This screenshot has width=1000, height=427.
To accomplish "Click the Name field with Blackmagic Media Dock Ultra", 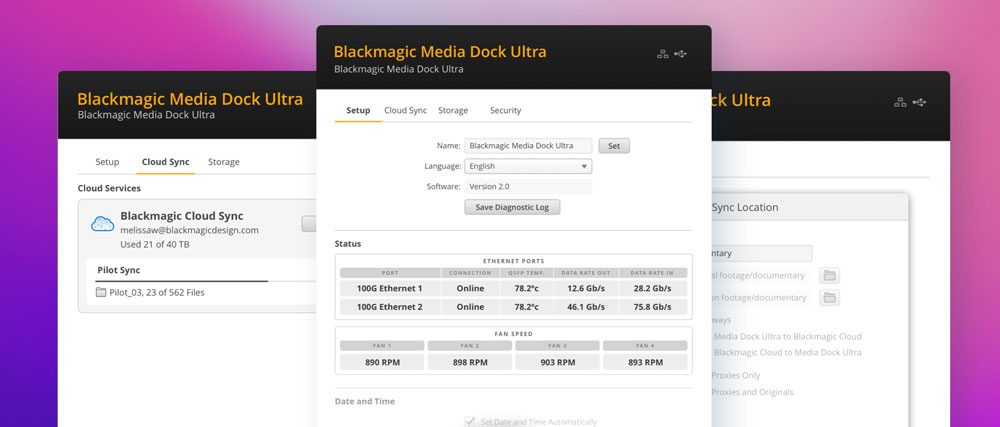I will click(528, 146).
